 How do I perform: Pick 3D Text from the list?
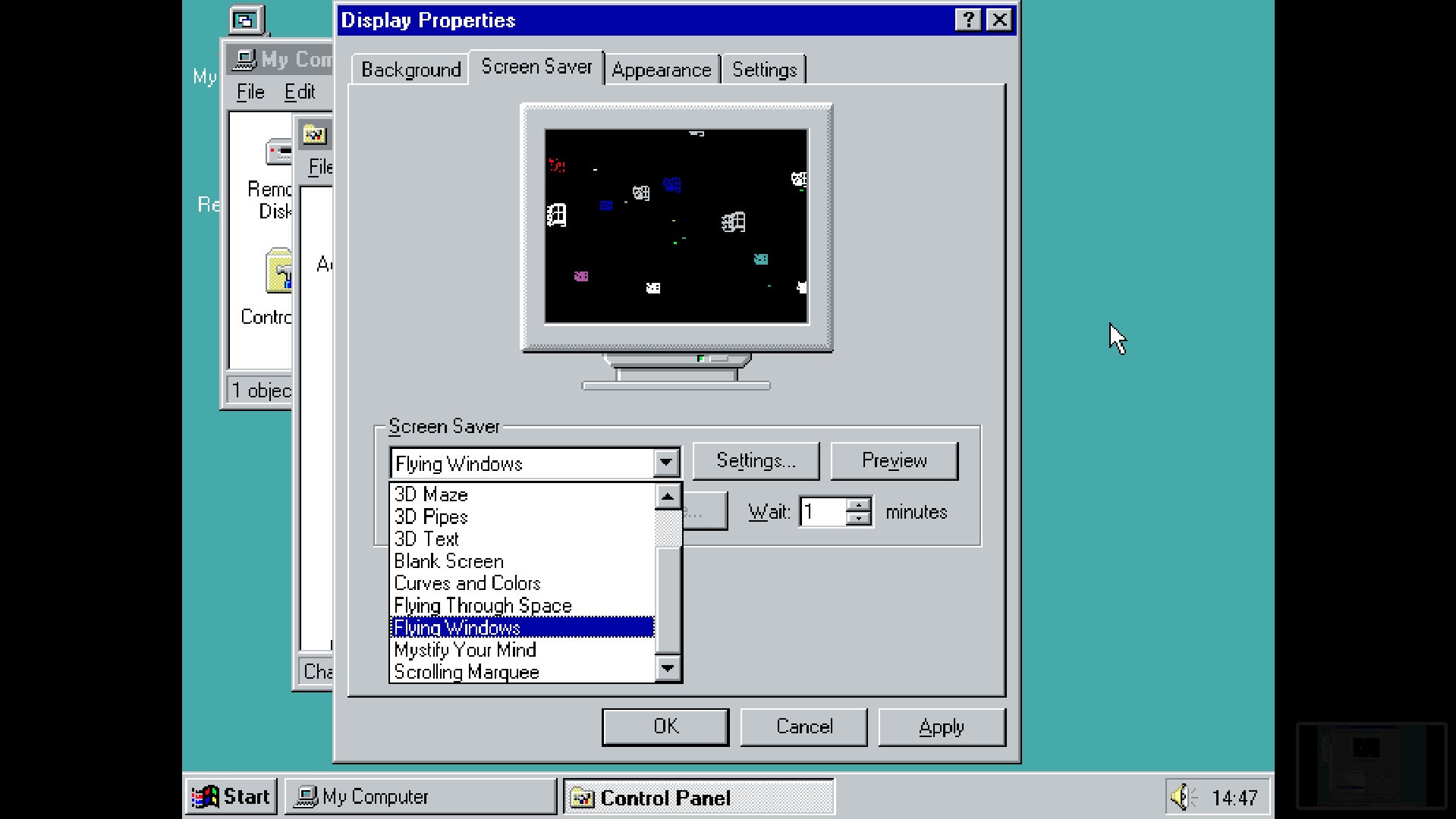pos(522,539)
